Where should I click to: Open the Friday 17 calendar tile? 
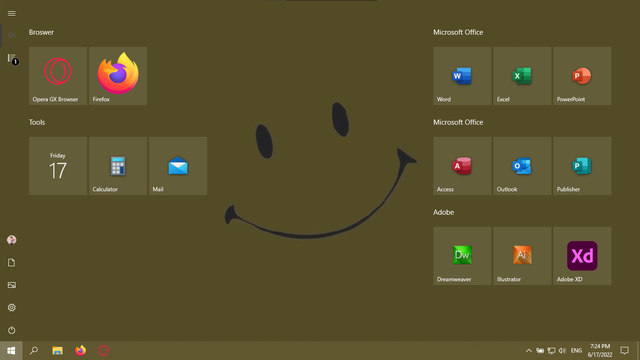pos(58,166)
